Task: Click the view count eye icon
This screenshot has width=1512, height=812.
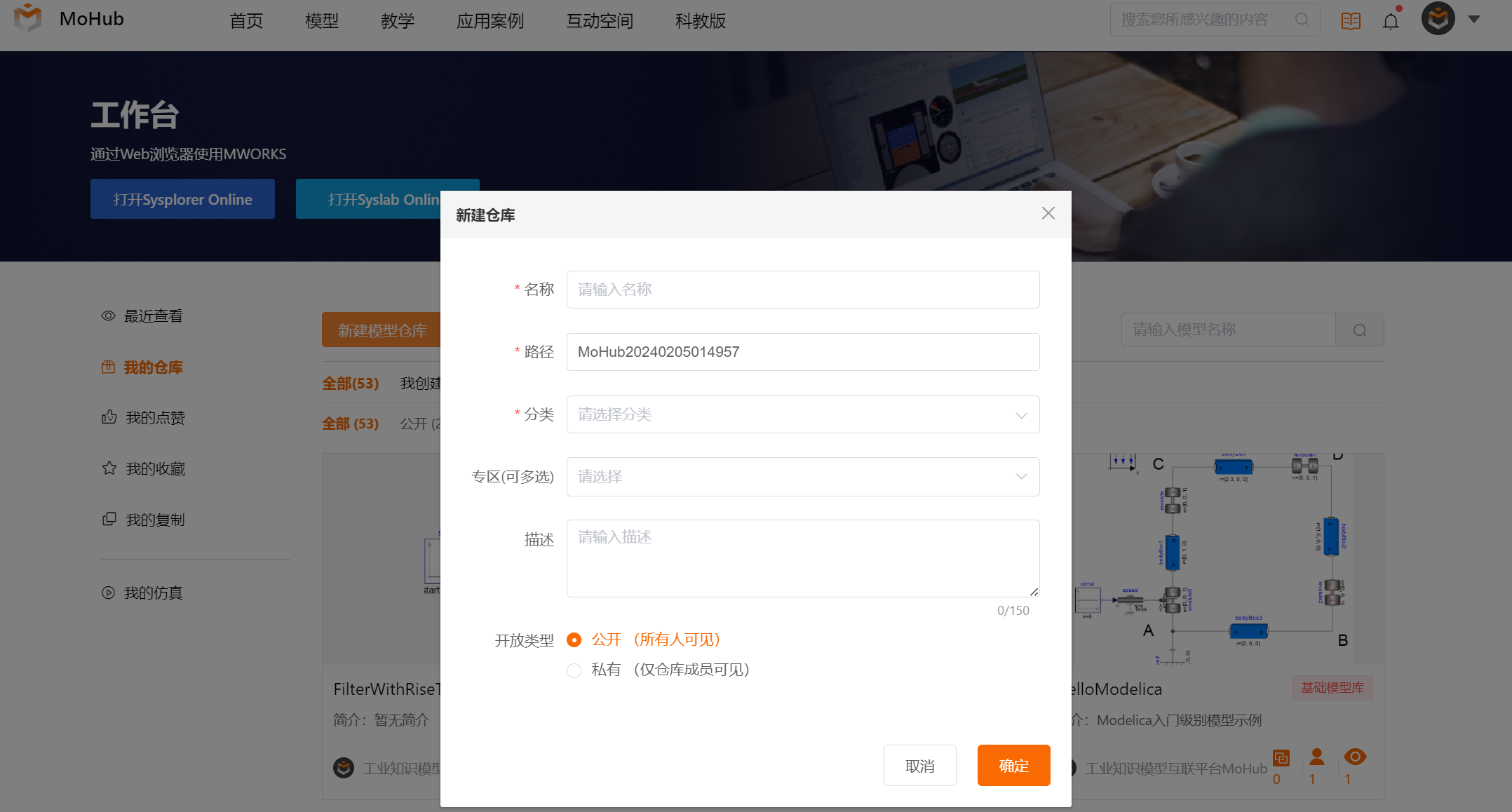Action: click(1354, 757)
